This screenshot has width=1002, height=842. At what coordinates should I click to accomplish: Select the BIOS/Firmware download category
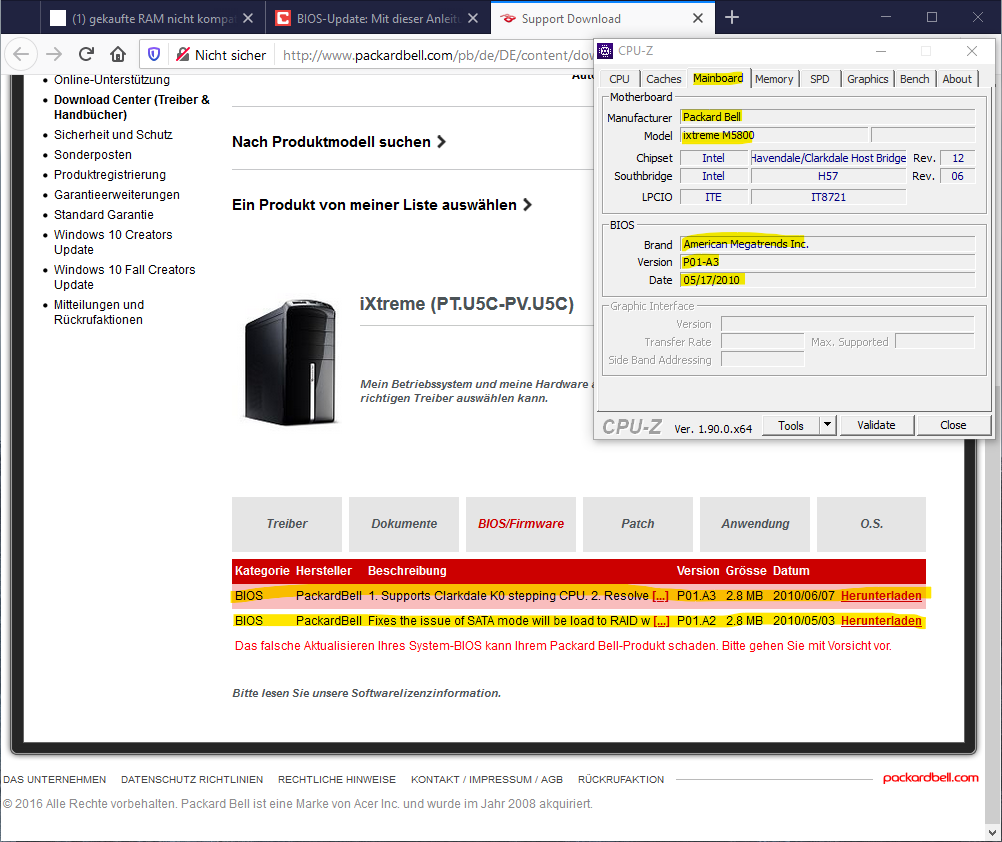[x=521, y=524]
